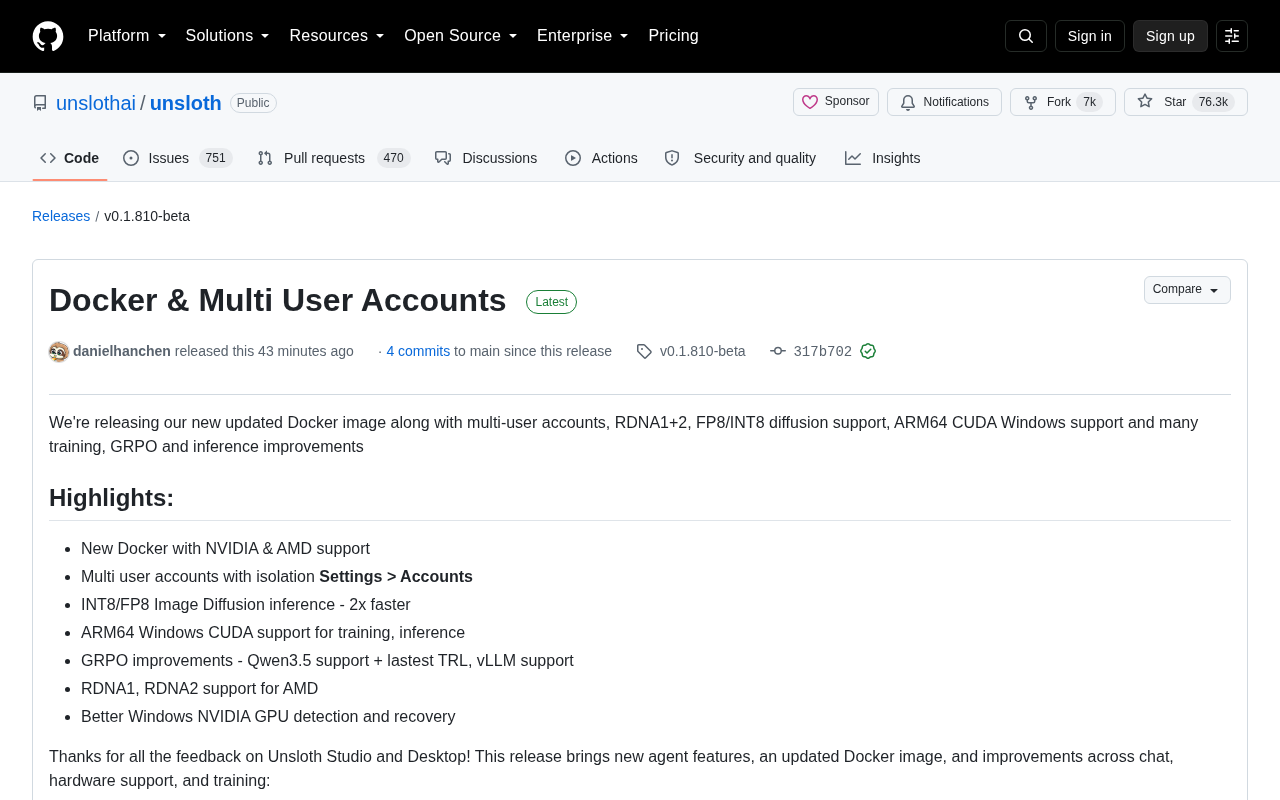Click the Sponsor button label
Screen dimensions: 1280x800
(x=847, y=101)
